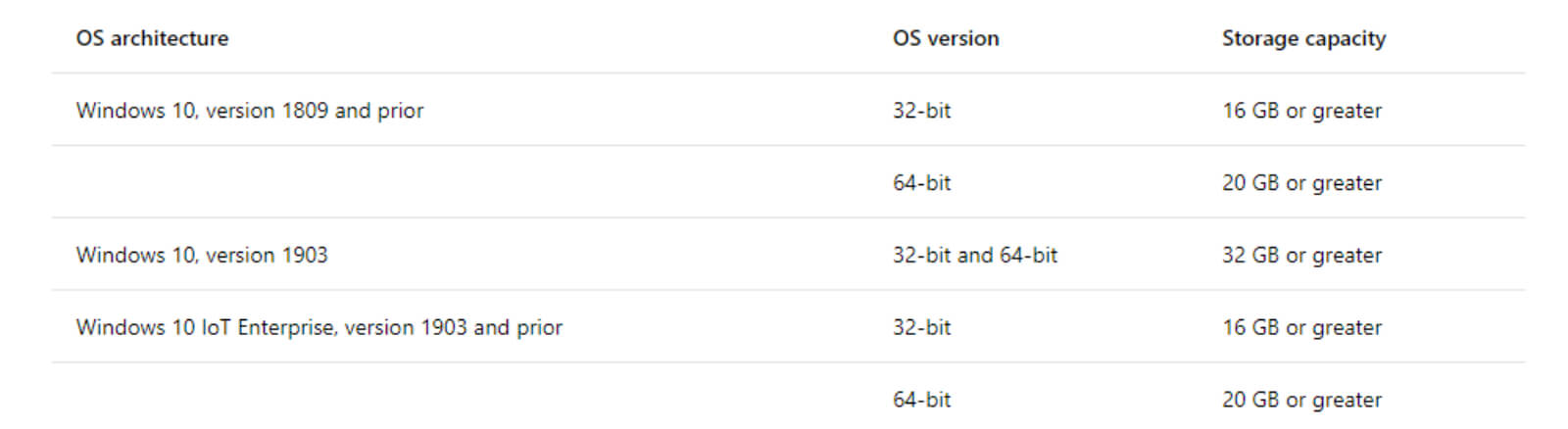Select the 'Windows 10, version 1903' cell
Viewport: 1568px width, 429px height.
click(202, 256)
